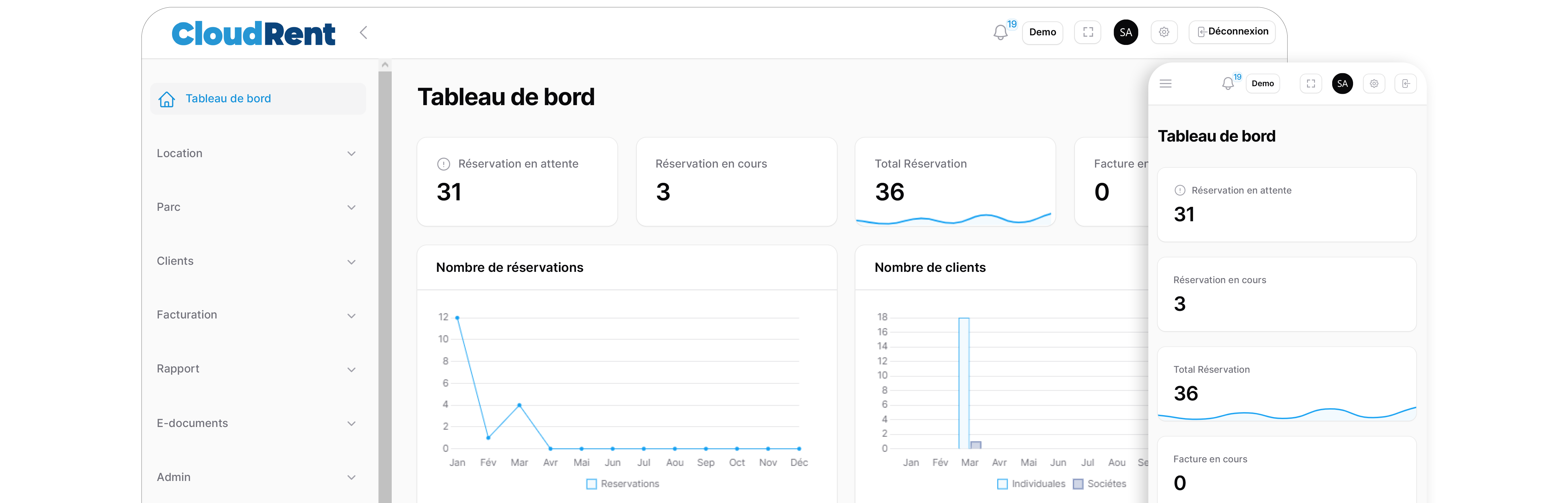
Task: Open settings gear in mobile preview
Action: [x=1374, y=84]
